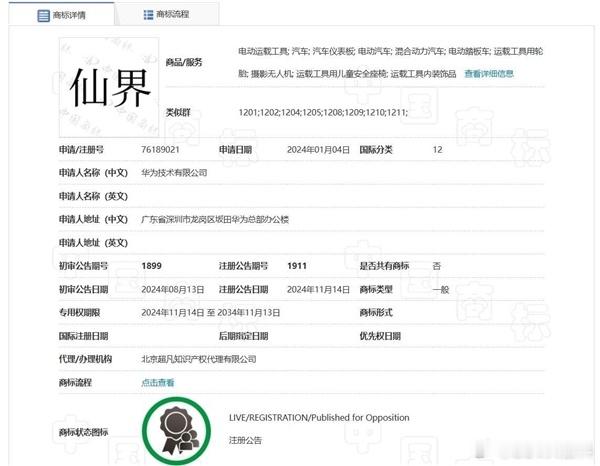This screenshot has height=466, width=600.
Task: Click the 商标详情 tab document icon
Action: point(43,16)
